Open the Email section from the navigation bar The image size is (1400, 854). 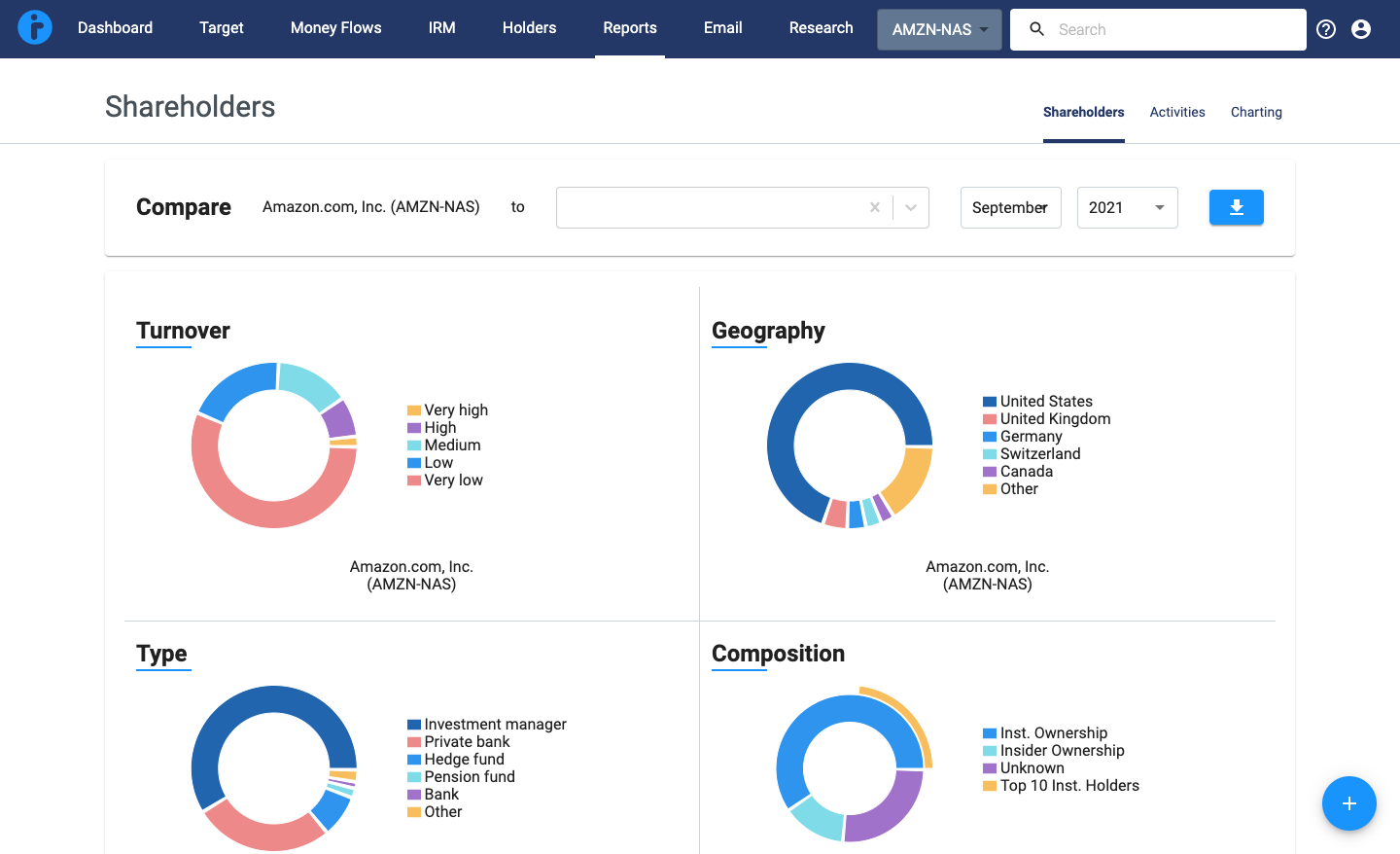click(x=722, y=28)
